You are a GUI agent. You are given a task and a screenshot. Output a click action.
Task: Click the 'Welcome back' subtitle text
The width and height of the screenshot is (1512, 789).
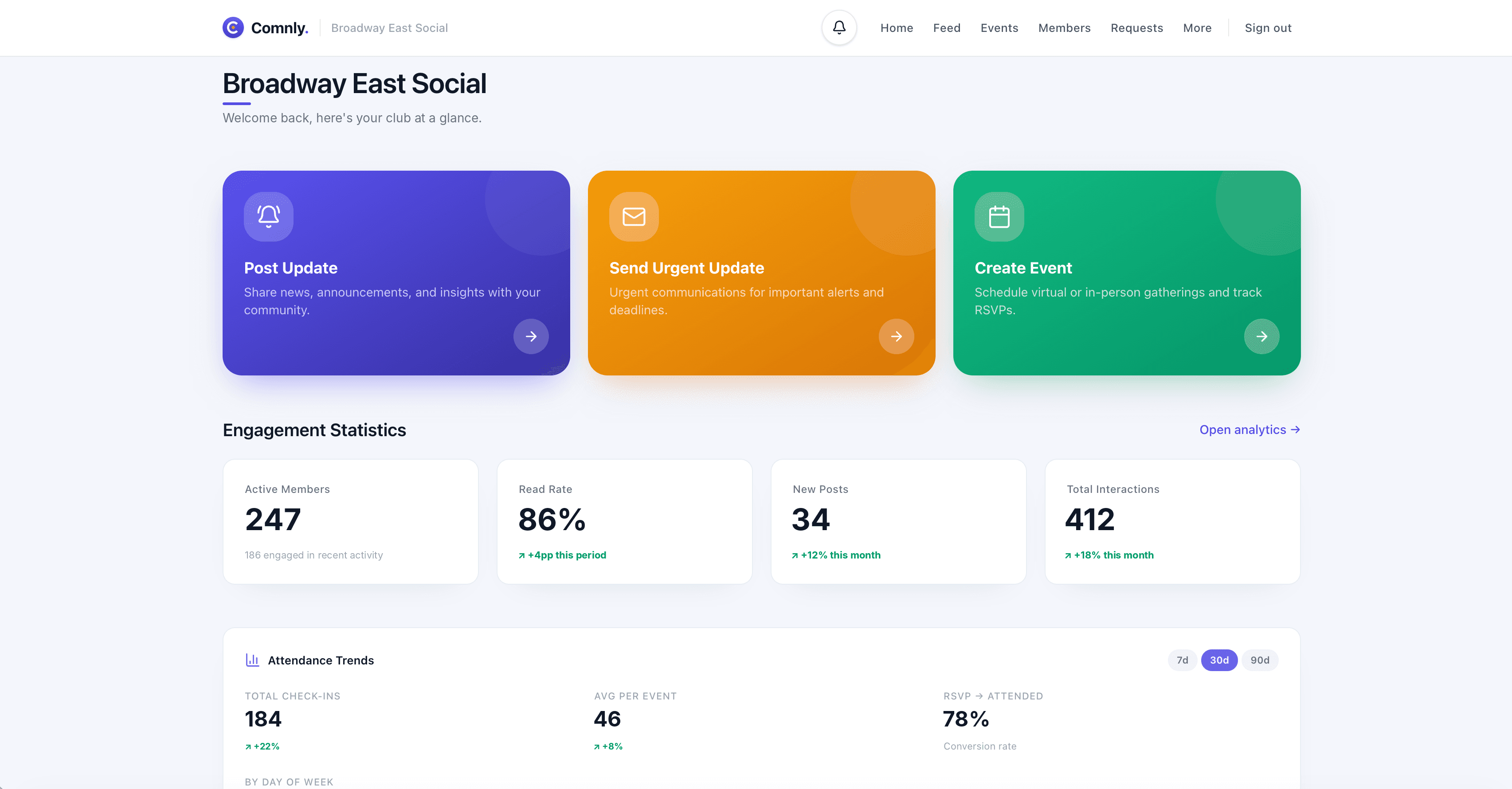pos(352,118)
